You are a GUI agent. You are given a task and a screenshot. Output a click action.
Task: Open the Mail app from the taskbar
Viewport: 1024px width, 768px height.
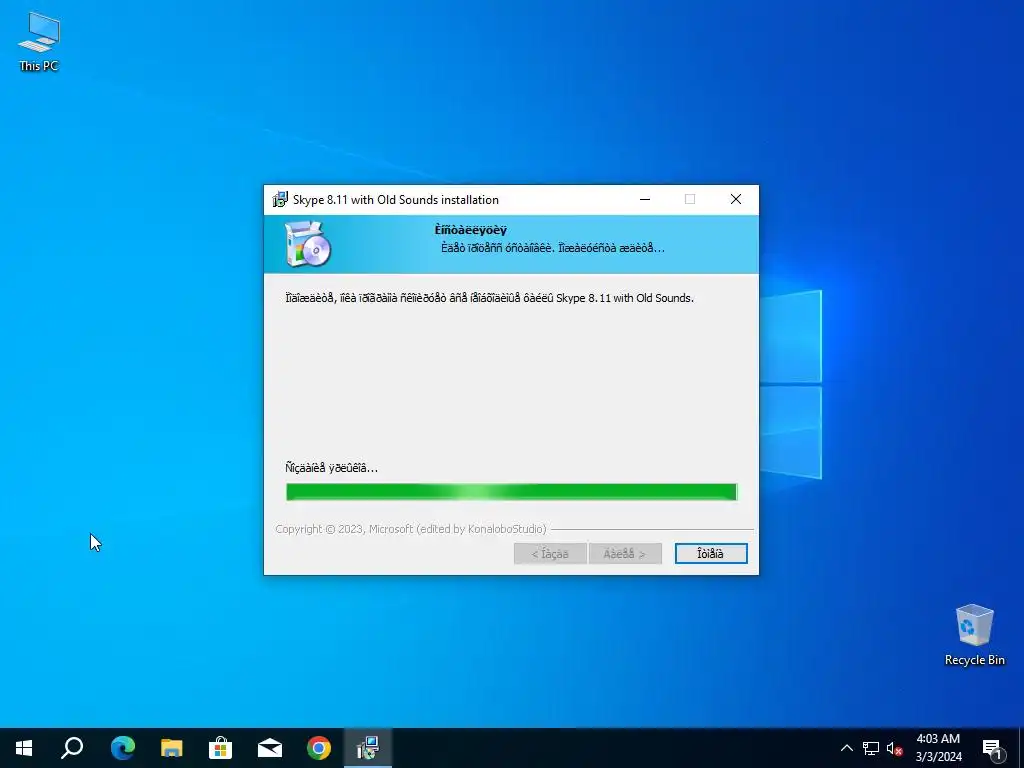(270, 748)
